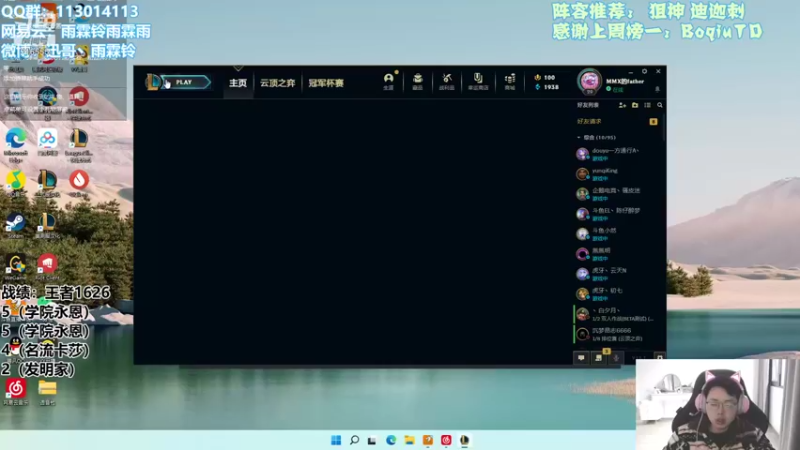
Task: Open Riot Client desktop shortcut
Action: click(47, 267)
